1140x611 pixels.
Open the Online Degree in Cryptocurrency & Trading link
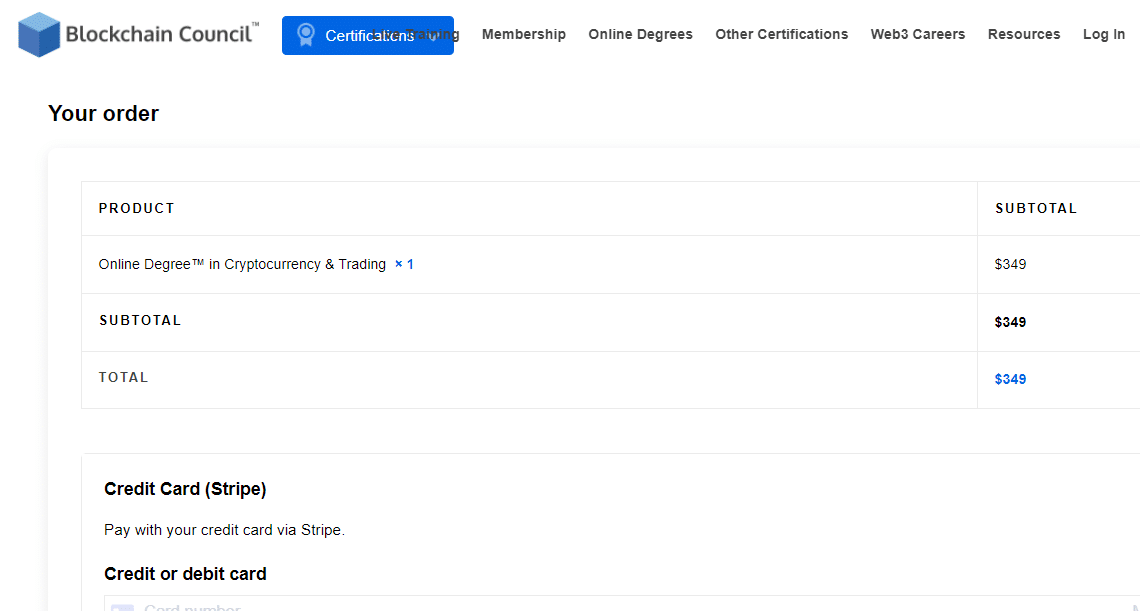241,264
